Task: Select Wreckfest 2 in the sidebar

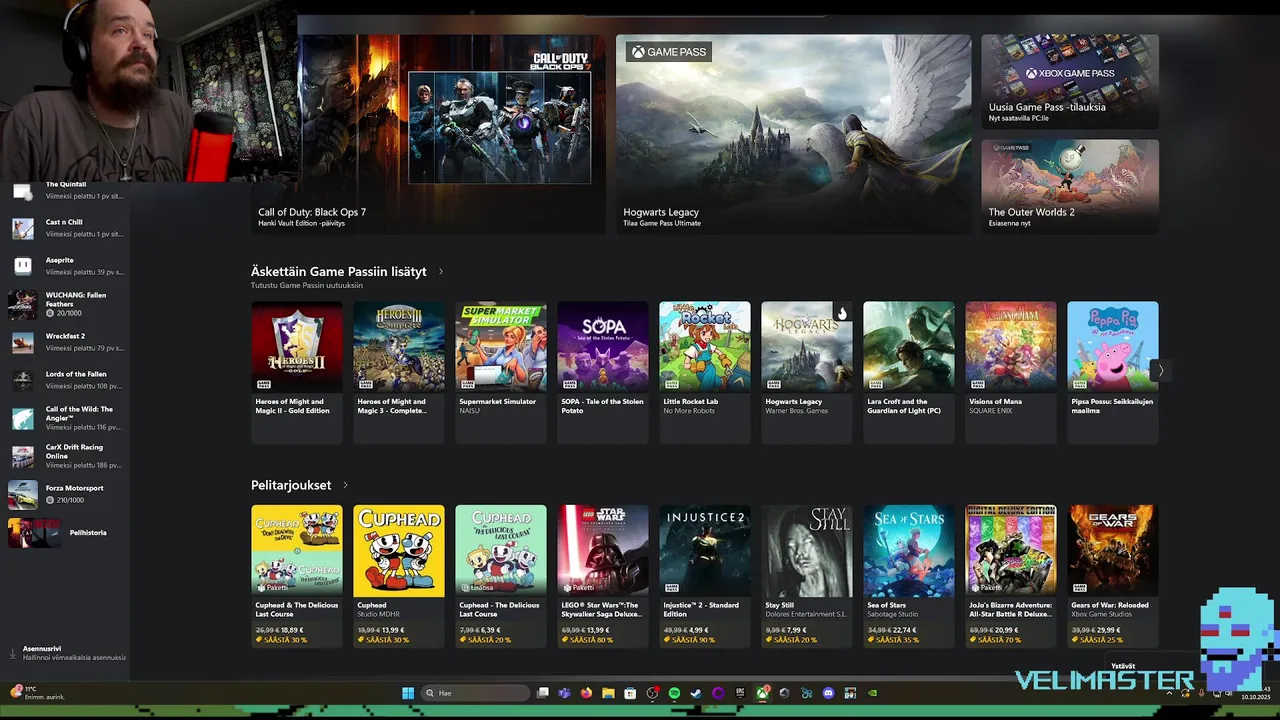Action: coord(66,342)
